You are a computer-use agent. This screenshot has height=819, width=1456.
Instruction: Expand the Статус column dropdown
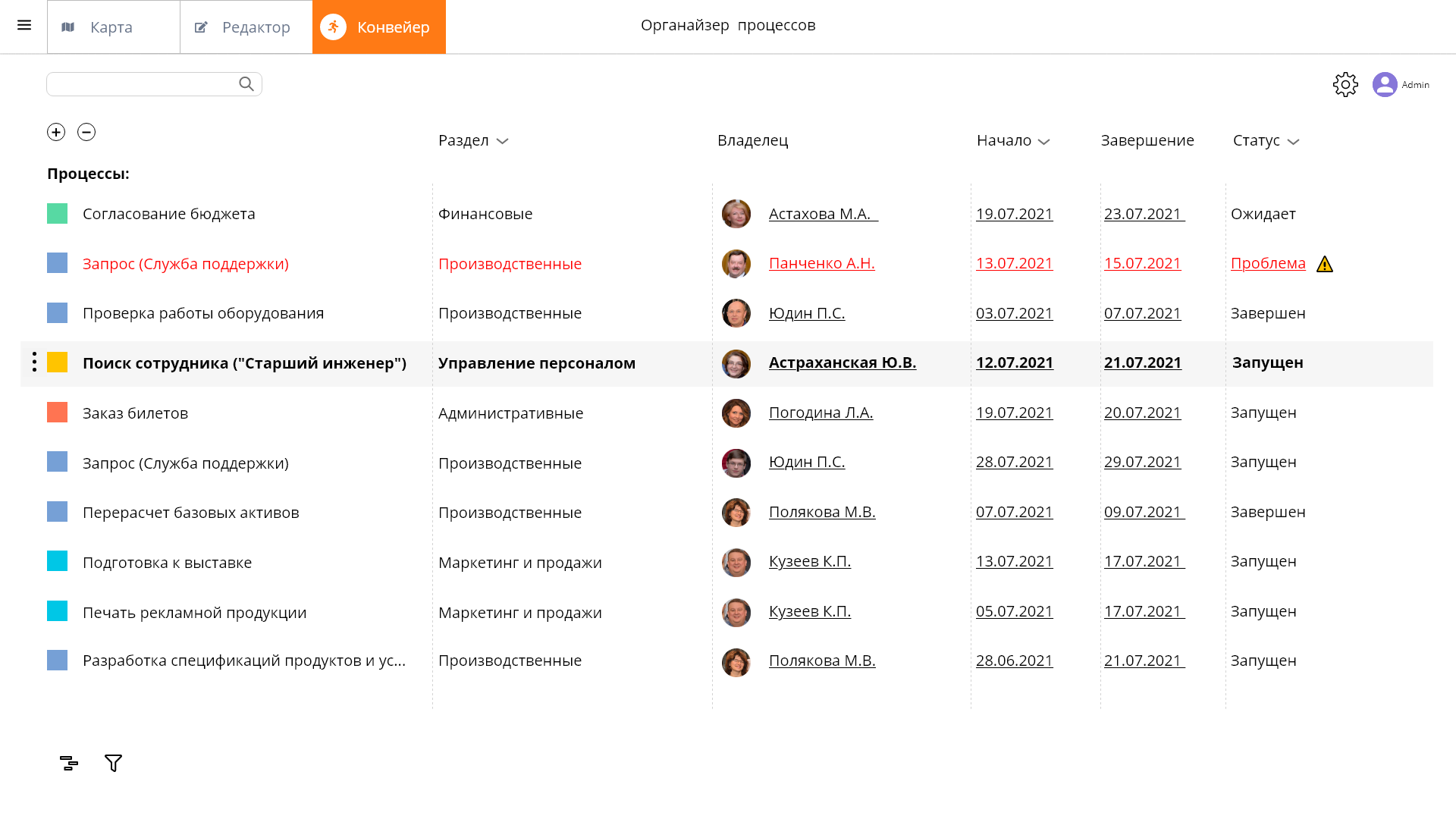[x=1293, y=142]
